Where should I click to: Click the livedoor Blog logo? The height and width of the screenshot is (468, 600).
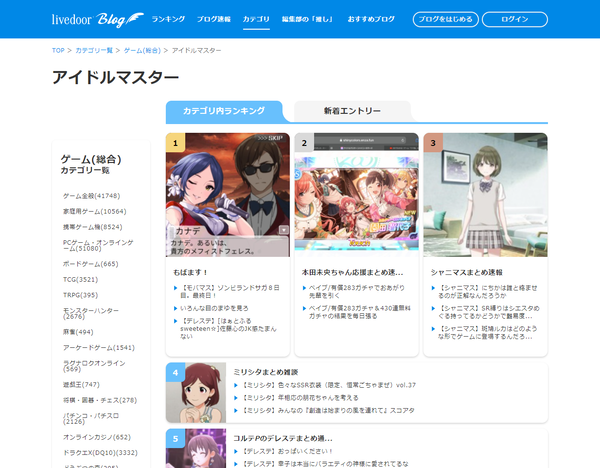tap(98, 20)
